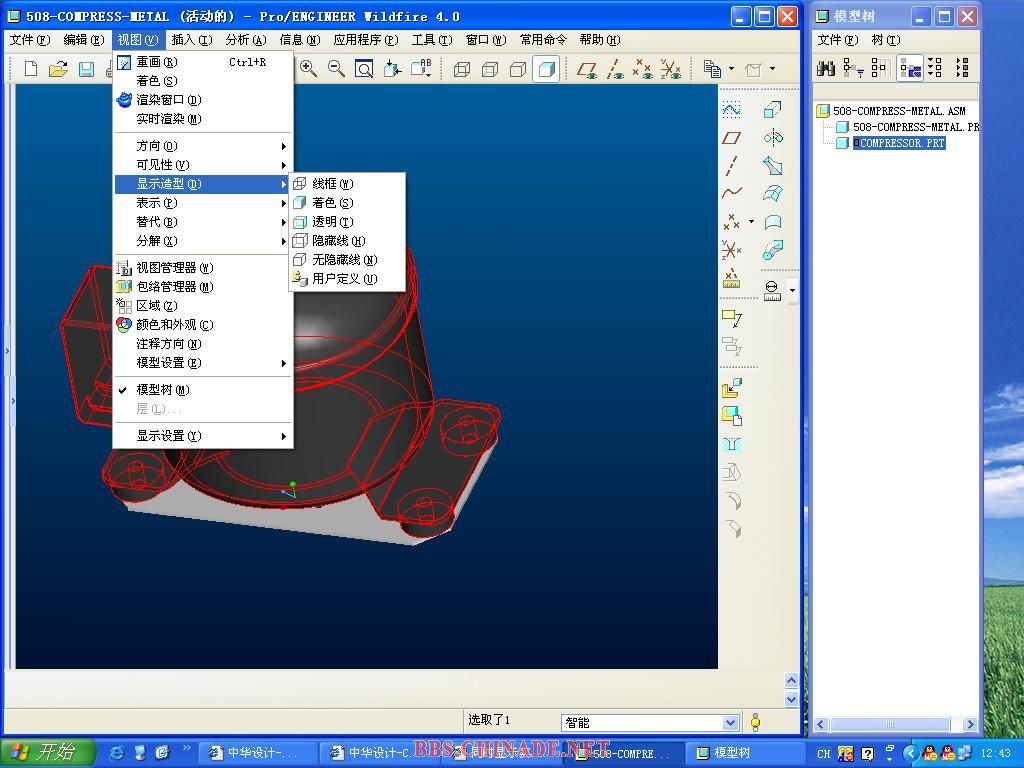Expand the 替代 substitute submenu
The height and width of the screenshot is (768, 1024).
(202, 222)
